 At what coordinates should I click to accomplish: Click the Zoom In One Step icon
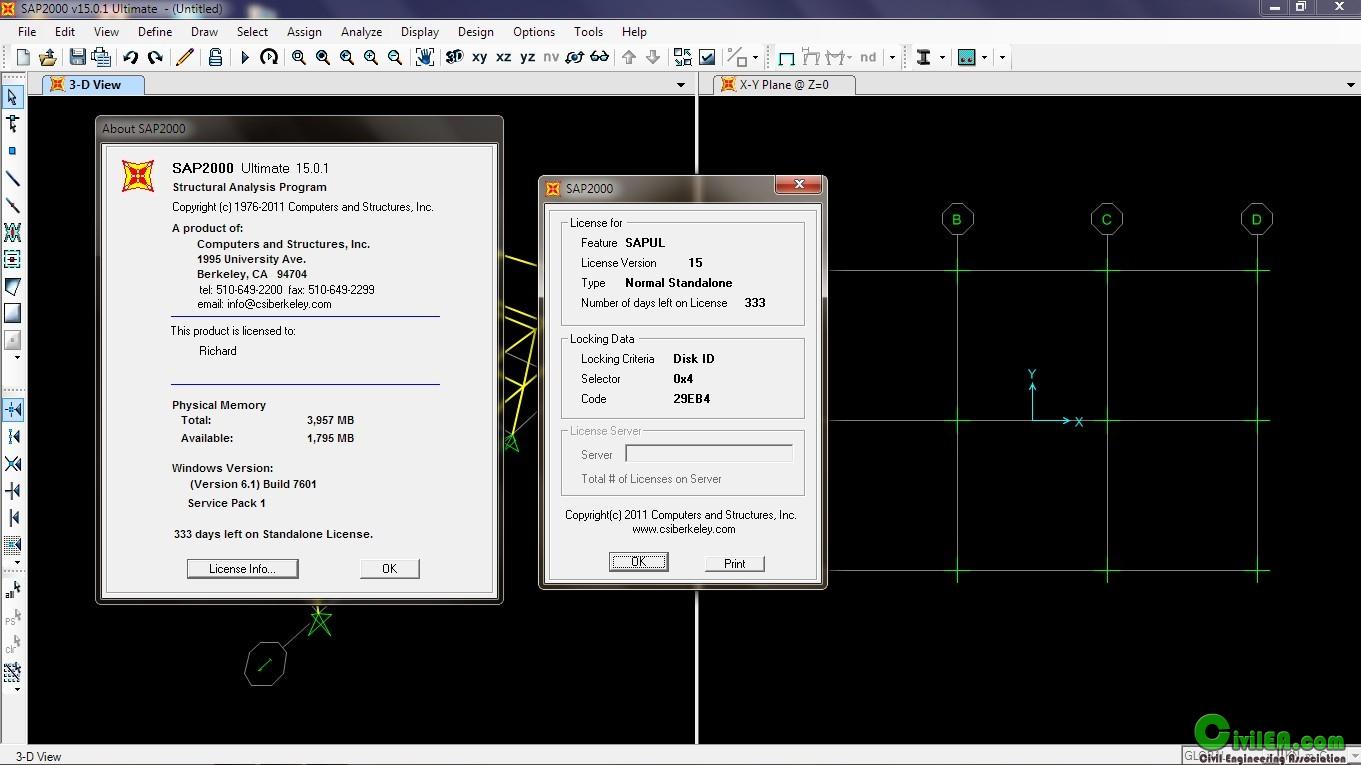(370, 57)
